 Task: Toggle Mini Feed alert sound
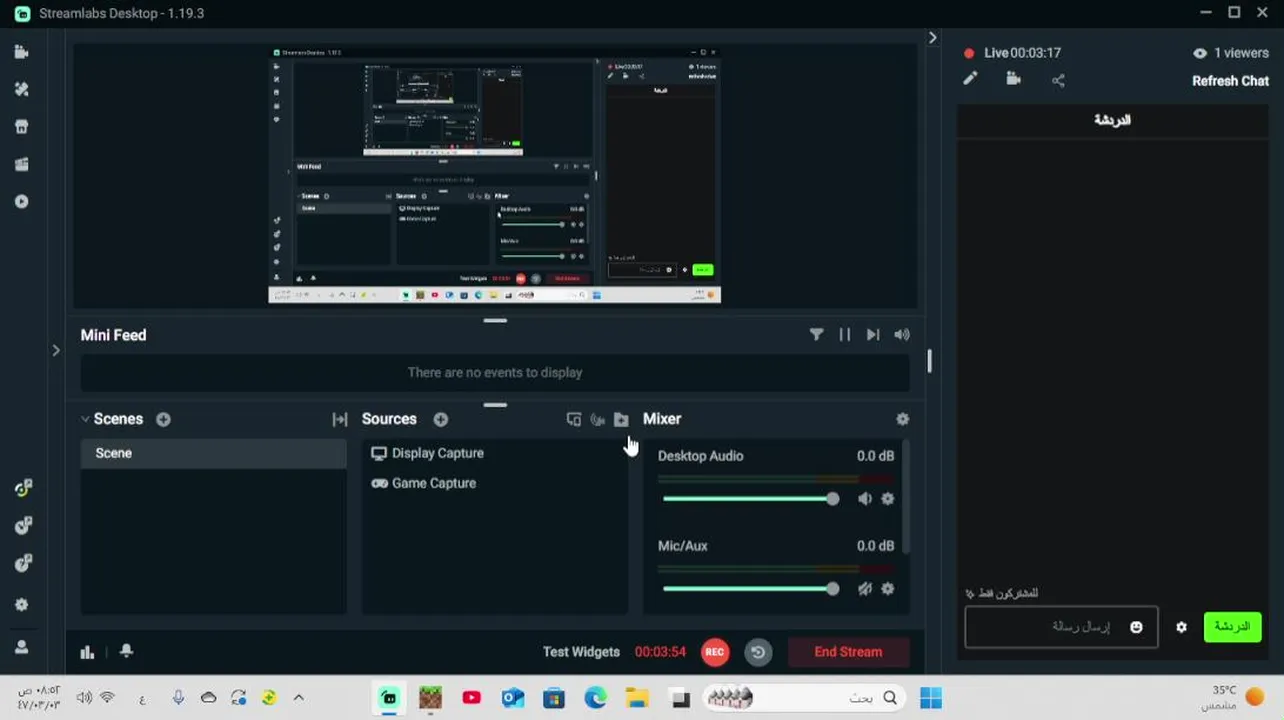pyautogui.click(x=902, y=335)
